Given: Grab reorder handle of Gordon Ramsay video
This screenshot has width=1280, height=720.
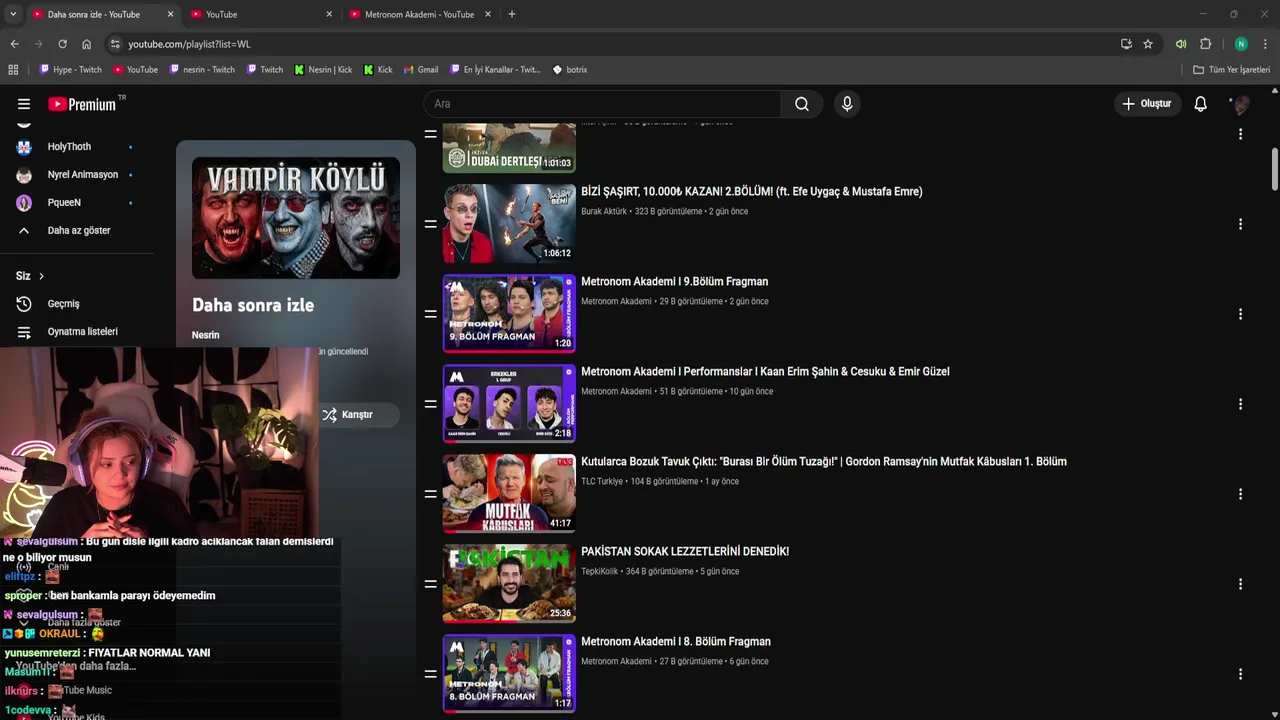Looking at the screenshot, I should coord(430,494).
